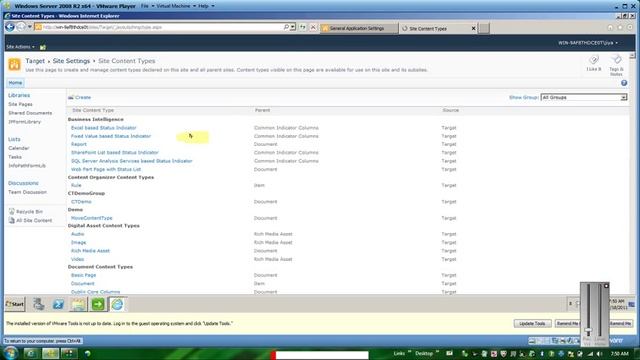Open SharePoint List based Status Indicator

(115, 152)
